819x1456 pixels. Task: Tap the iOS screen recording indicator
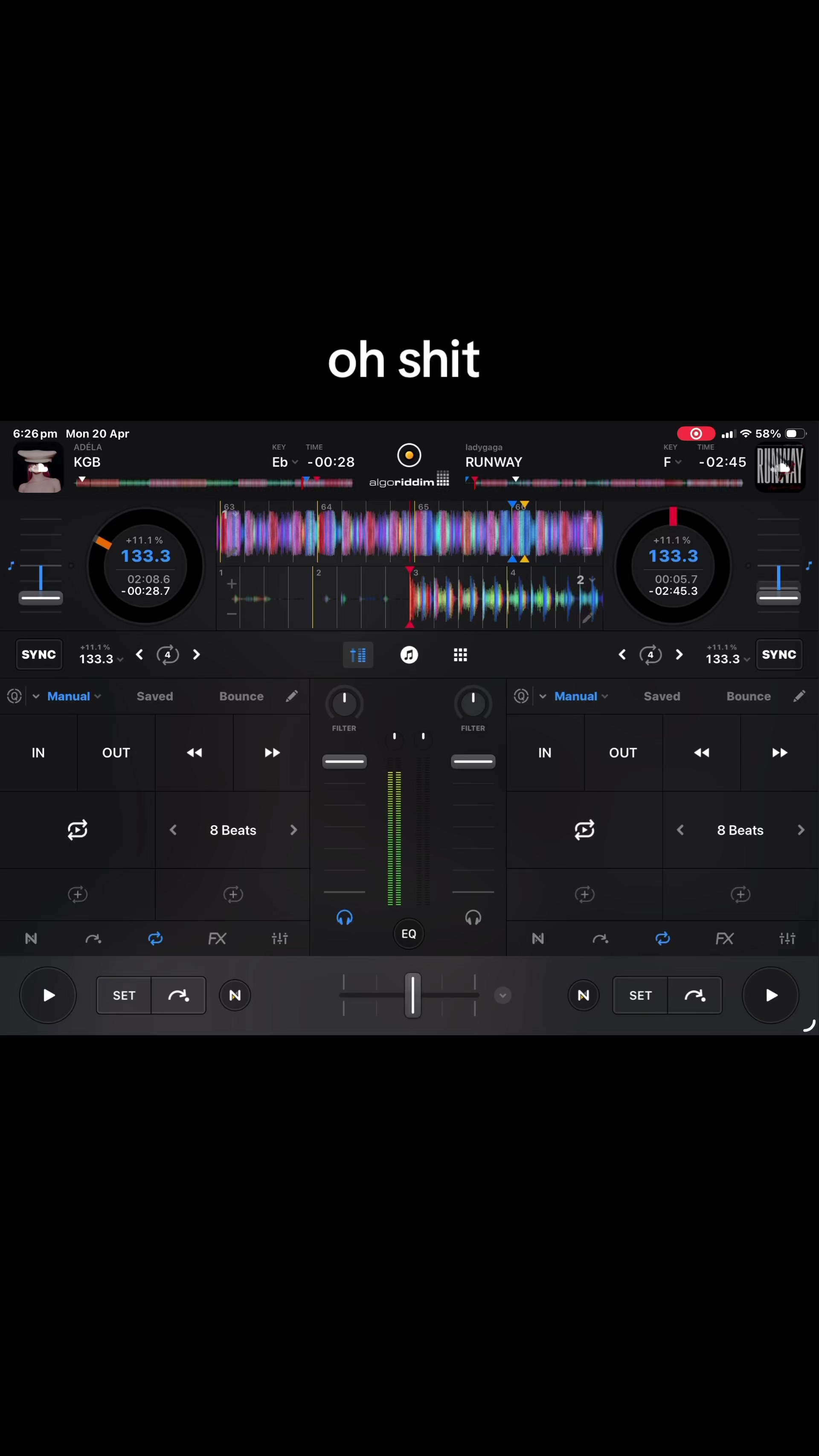pos(696,434)
